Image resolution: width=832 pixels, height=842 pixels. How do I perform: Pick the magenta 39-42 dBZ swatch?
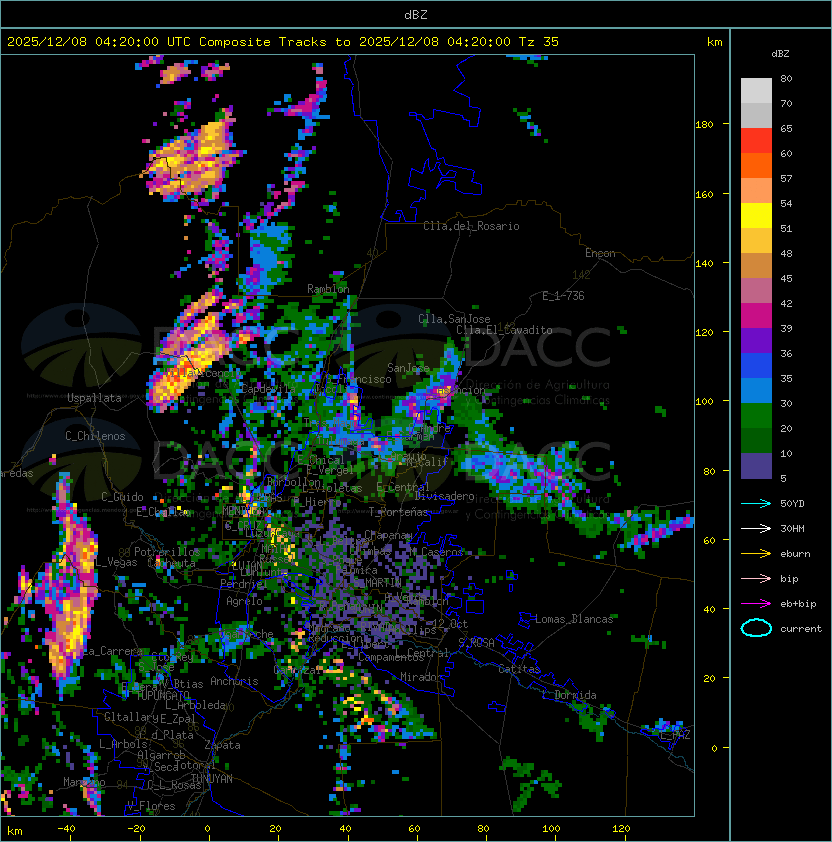tap(756, 316)
